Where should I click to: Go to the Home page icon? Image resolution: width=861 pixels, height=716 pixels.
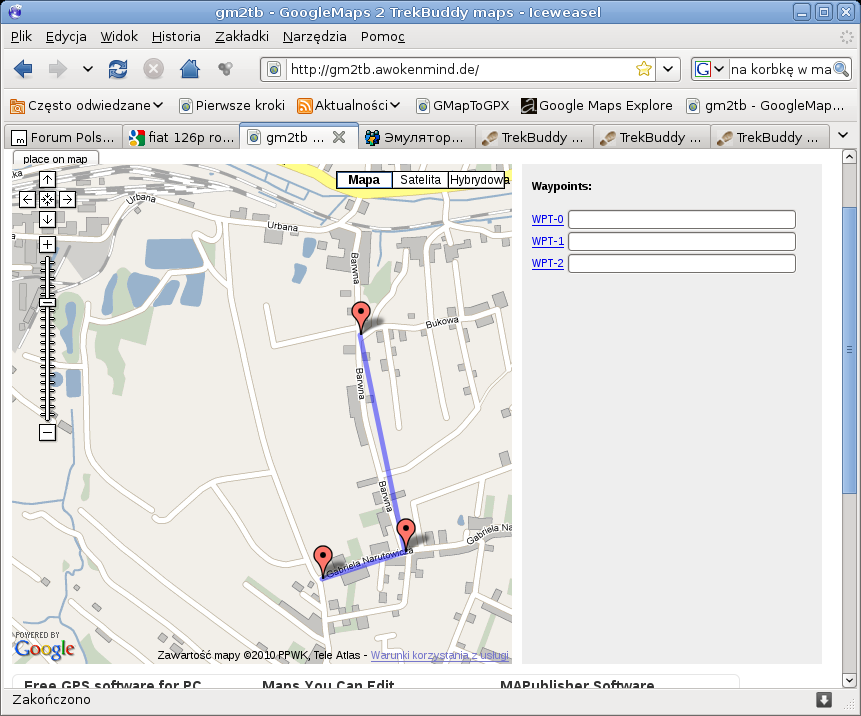pos(190,69)
